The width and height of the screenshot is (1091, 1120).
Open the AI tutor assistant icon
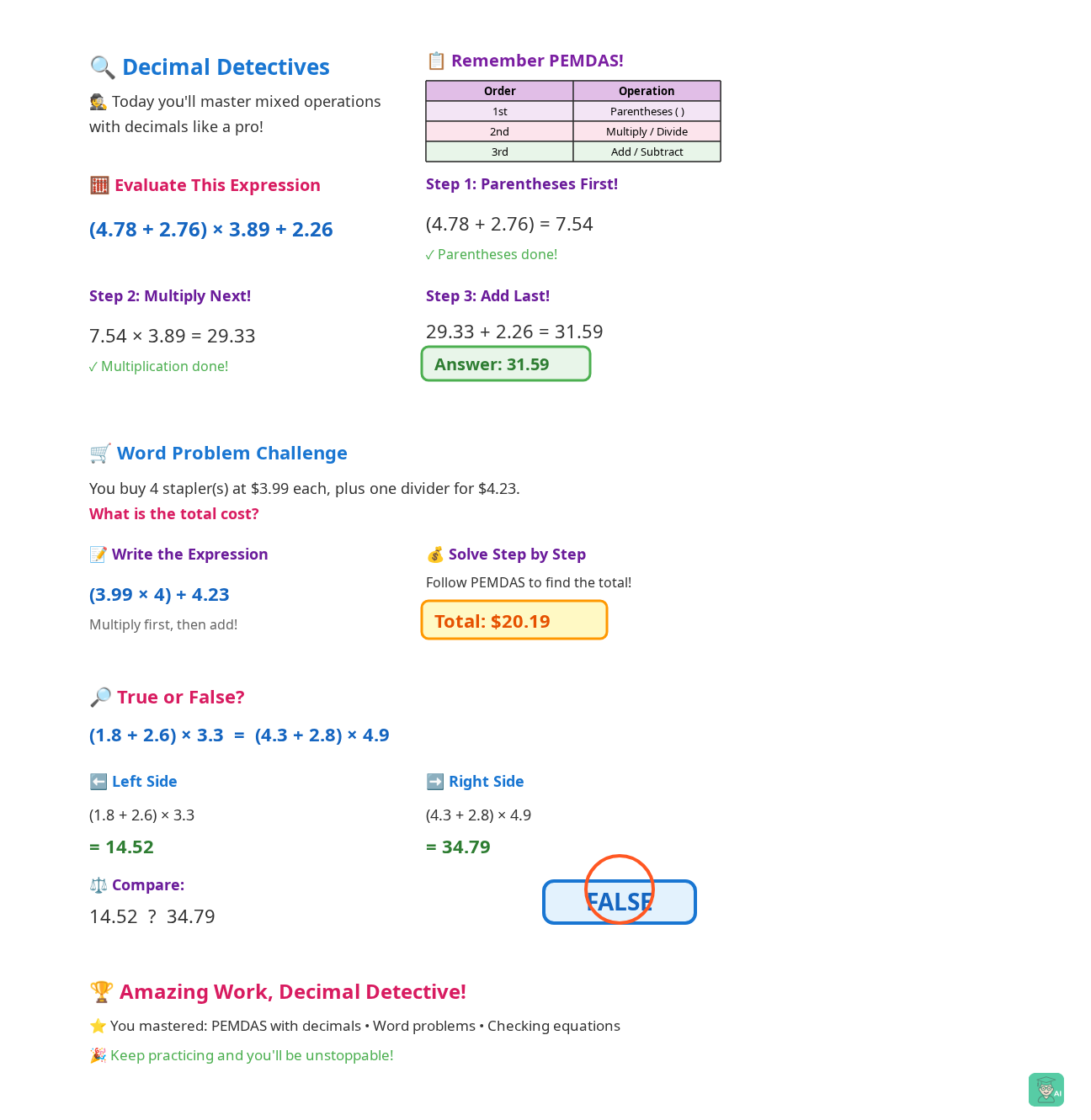pos(1046,1090)
